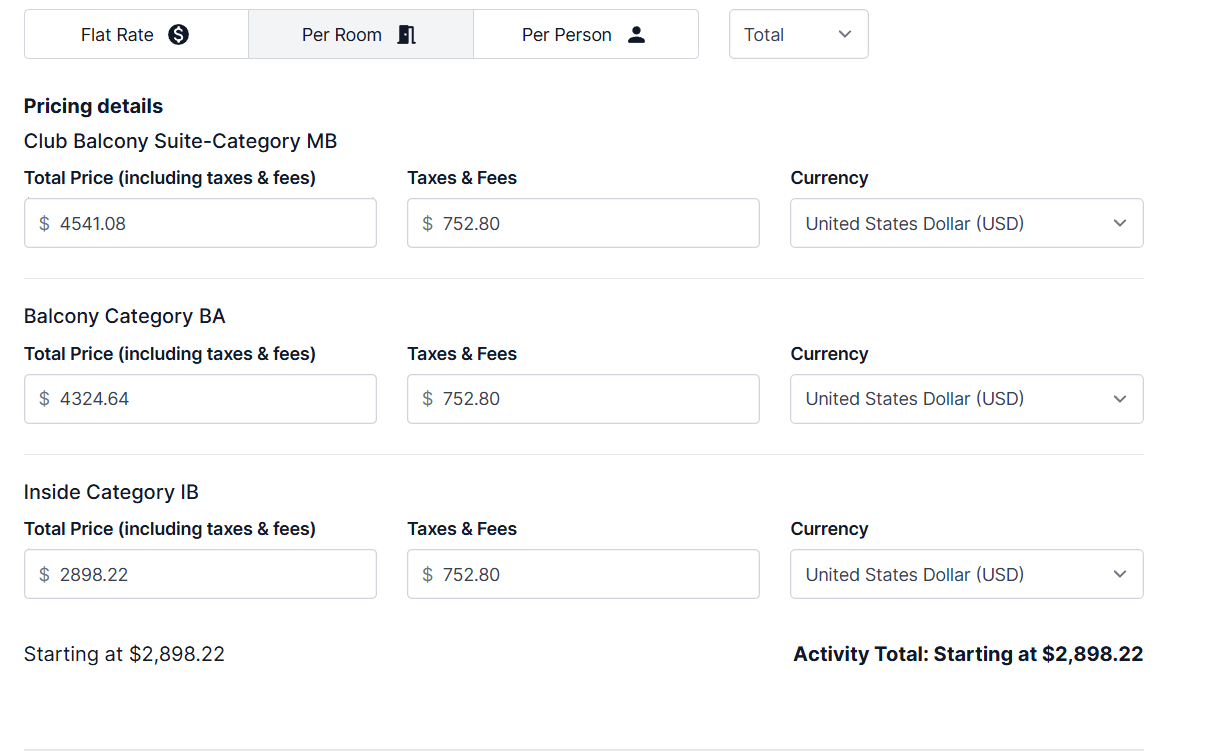Click Balcony Category BA Taxes & Fees field
Screen dimensions: 1224x751
(x=583, y=399)
